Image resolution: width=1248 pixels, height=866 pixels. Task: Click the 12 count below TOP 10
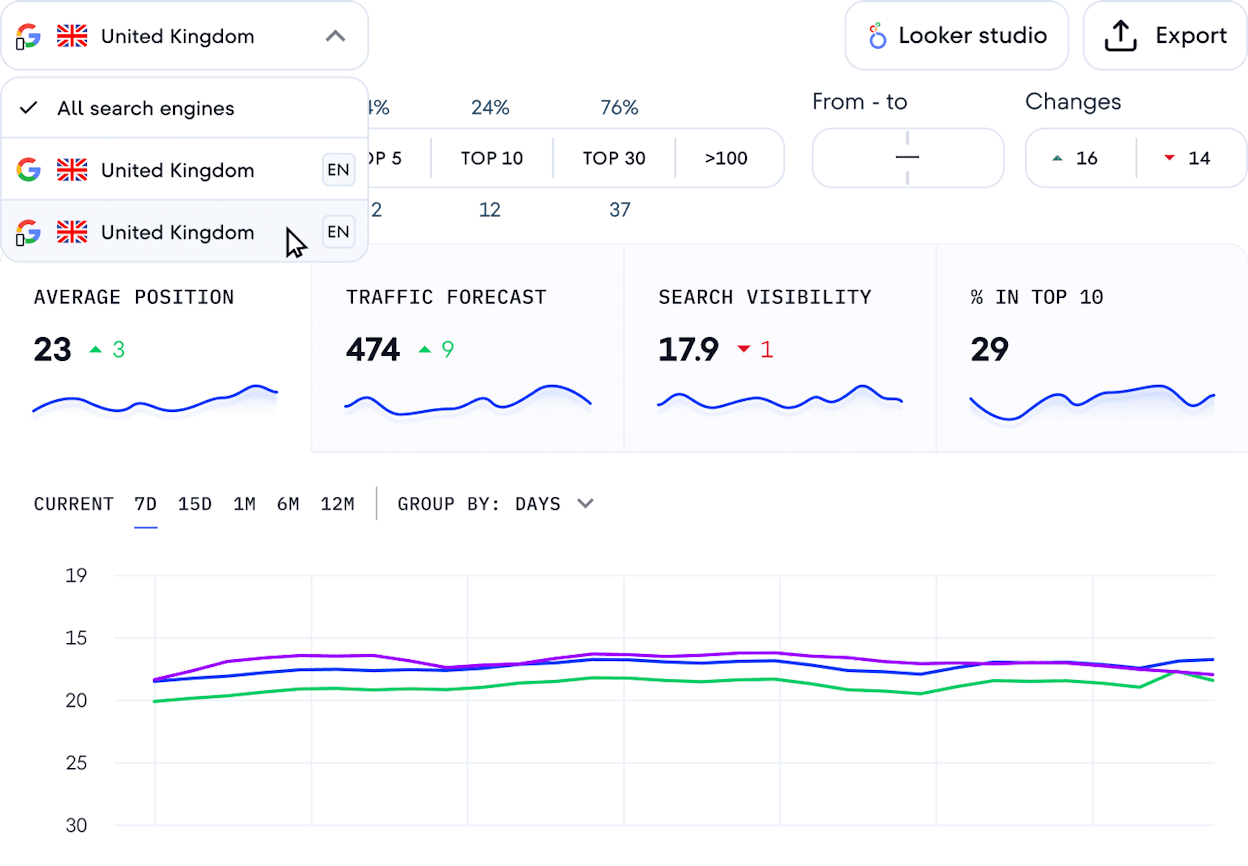pyautogui.click(x=490, y=210)
